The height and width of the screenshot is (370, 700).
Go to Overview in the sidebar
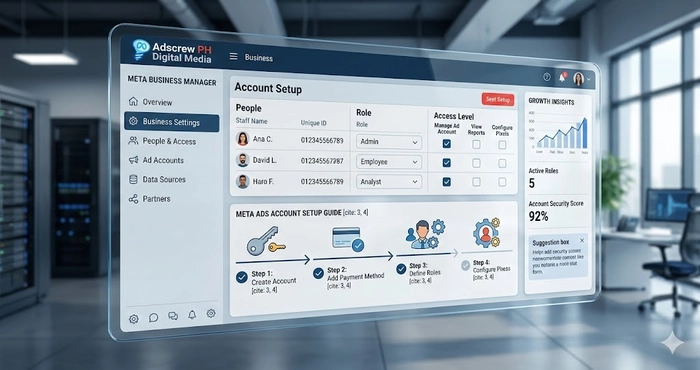171,102
